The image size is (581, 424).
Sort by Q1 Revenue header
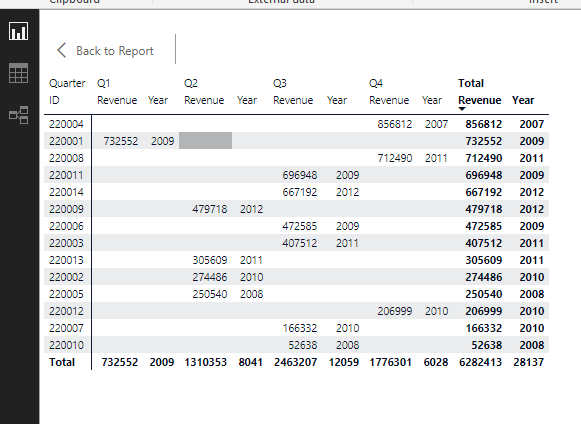pyautogui.click(x=117, y=100)
